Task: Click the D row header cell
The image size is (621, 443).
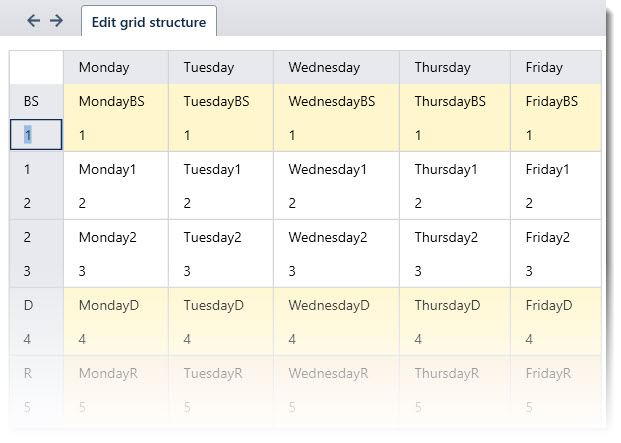Action: (29, 305)
